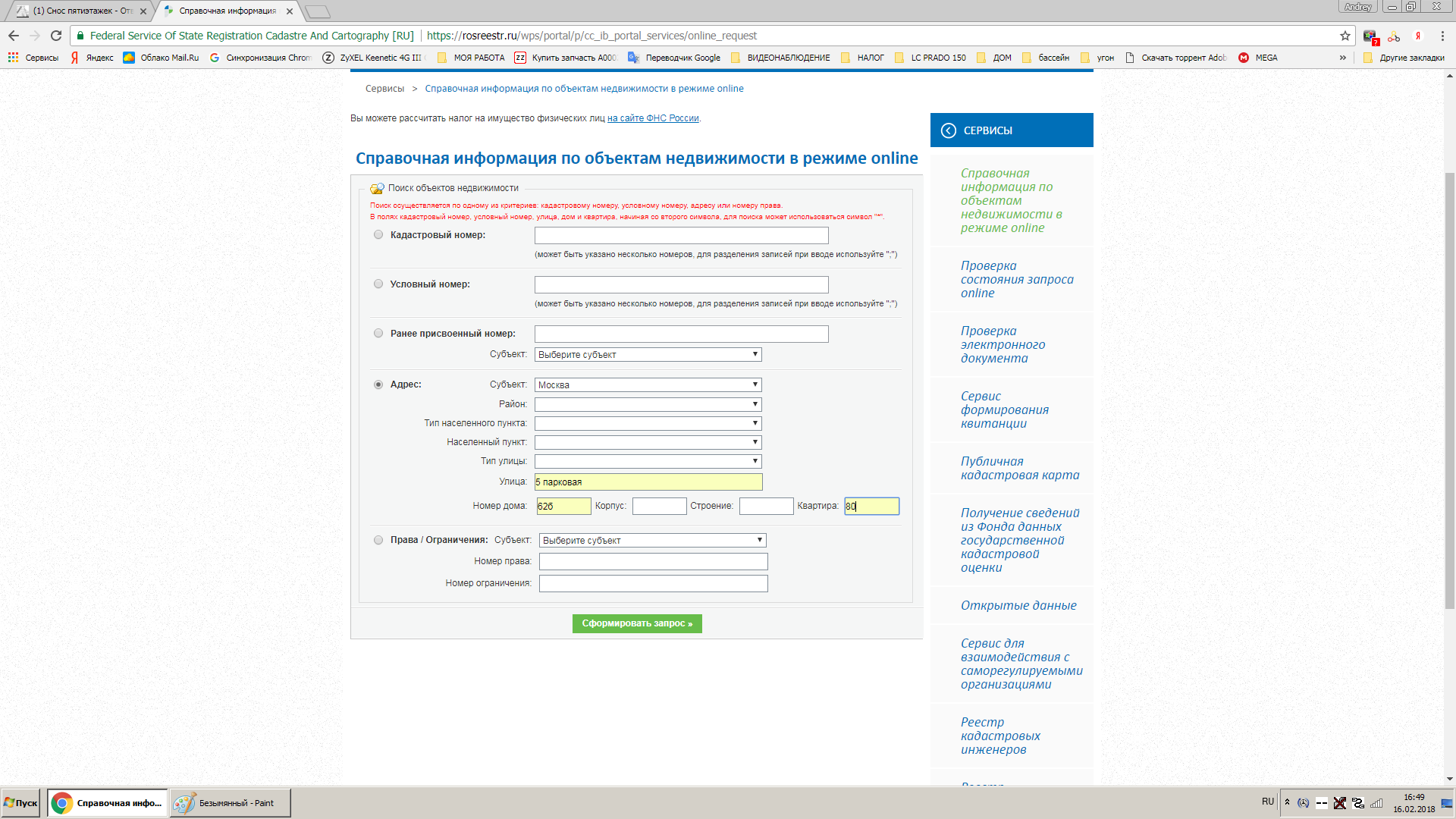Show more bookmarks with the double chevron
This screenshot has width=1456, height=819.
click(1343, 58)
